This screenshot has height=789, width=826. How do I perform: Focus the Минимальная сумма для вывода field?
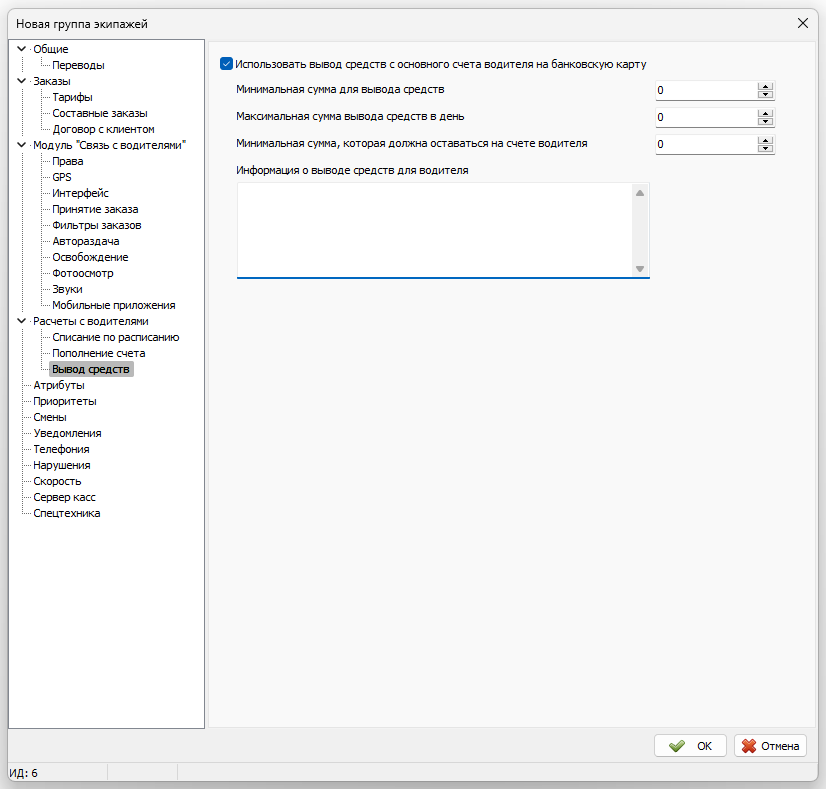click(706, 91)
